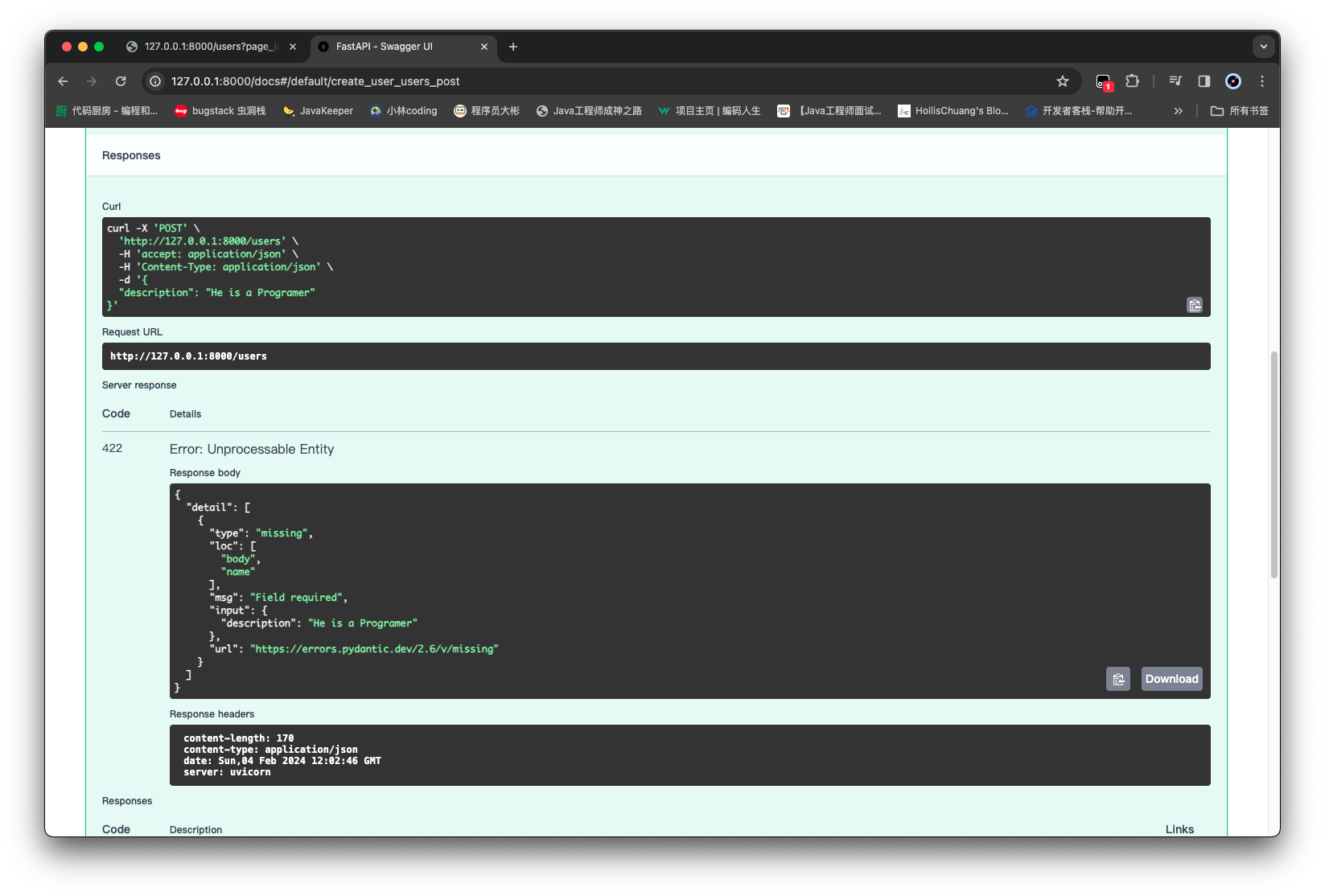Image resolution: width=1325 pixels, height=896 pixels.
Task: Expand the hidden bookmarks overflow chevron
Action: pos(1179,111)
